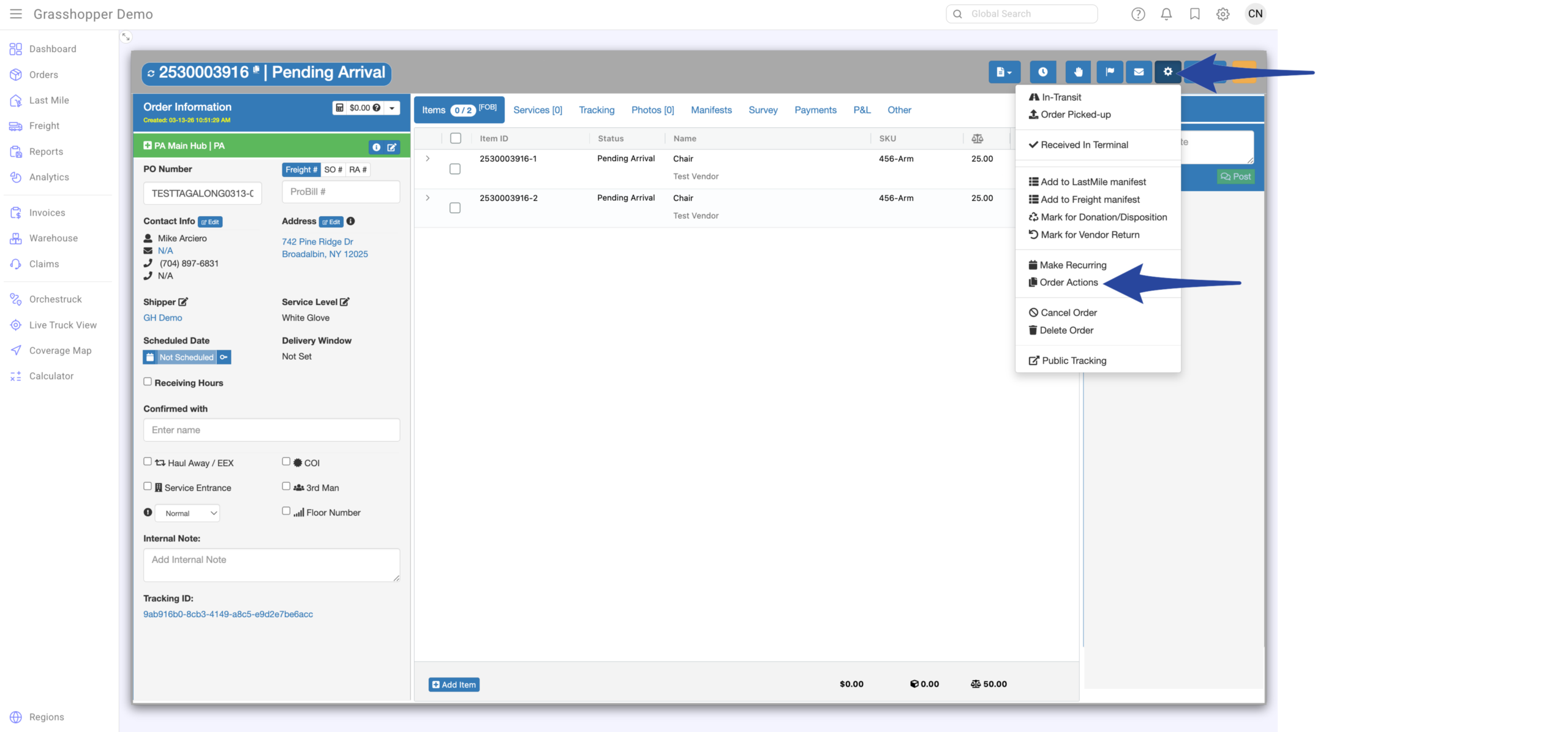Check the Receiving Hours checkbox
The height and width of the screenshot is (732, 1568).
tap(148, 382)
